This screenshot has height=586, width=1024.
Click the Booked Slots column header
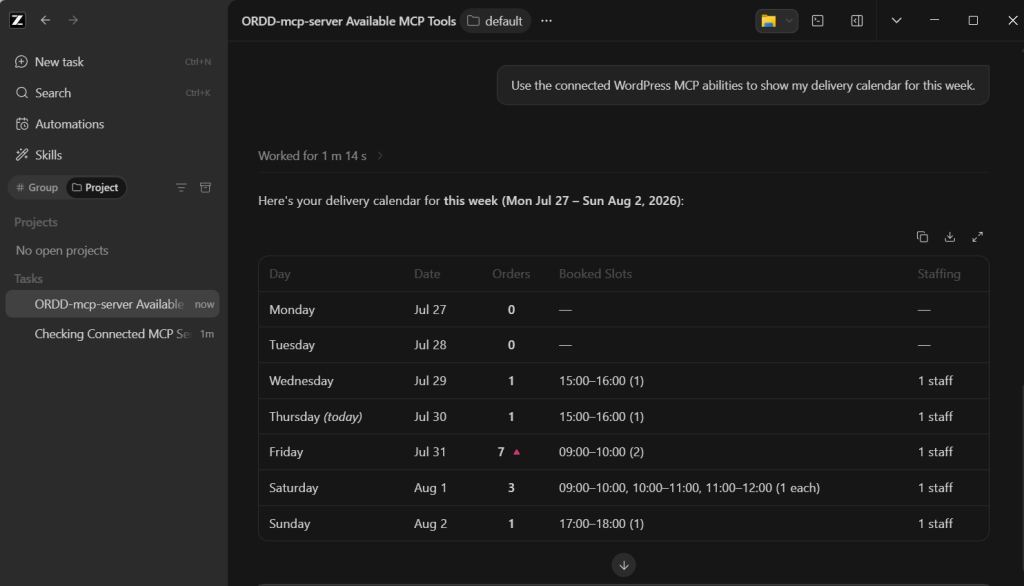click(x=595, y=274)
